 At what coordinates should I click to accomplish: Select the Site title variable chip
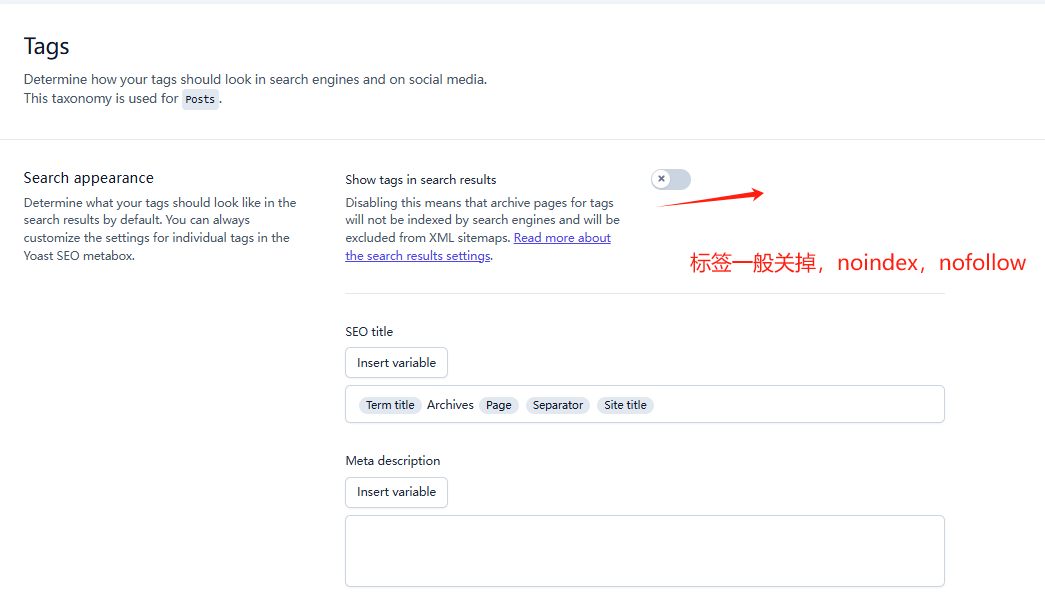point(625,405)
